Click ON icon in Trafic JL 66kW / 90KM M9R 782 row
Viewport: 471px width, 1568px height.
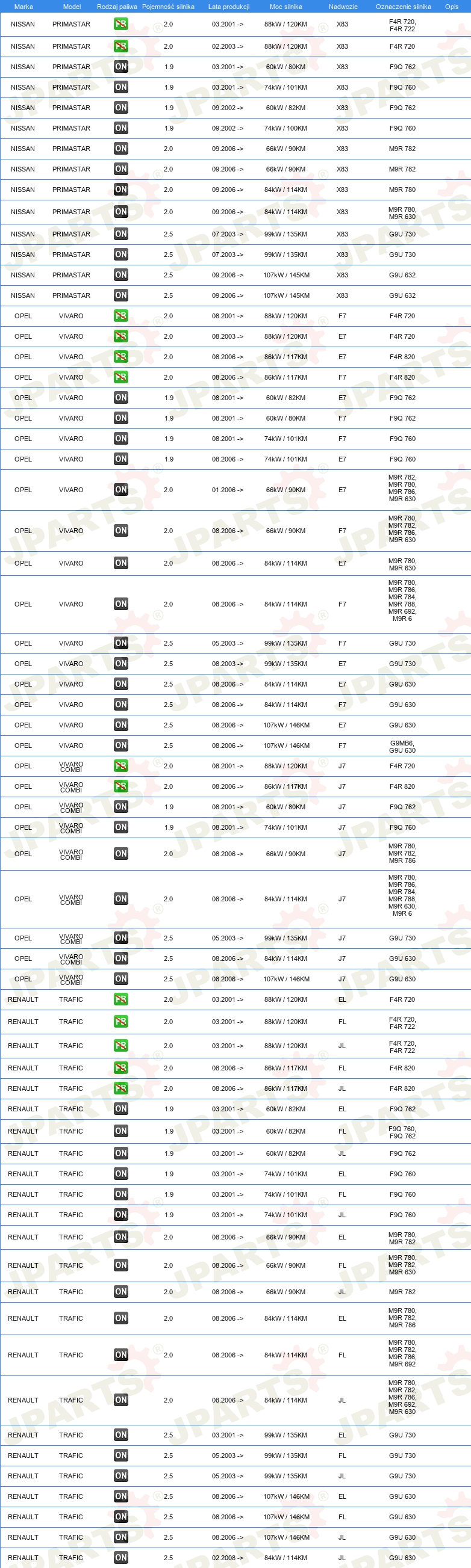(x=120, y=1292)
